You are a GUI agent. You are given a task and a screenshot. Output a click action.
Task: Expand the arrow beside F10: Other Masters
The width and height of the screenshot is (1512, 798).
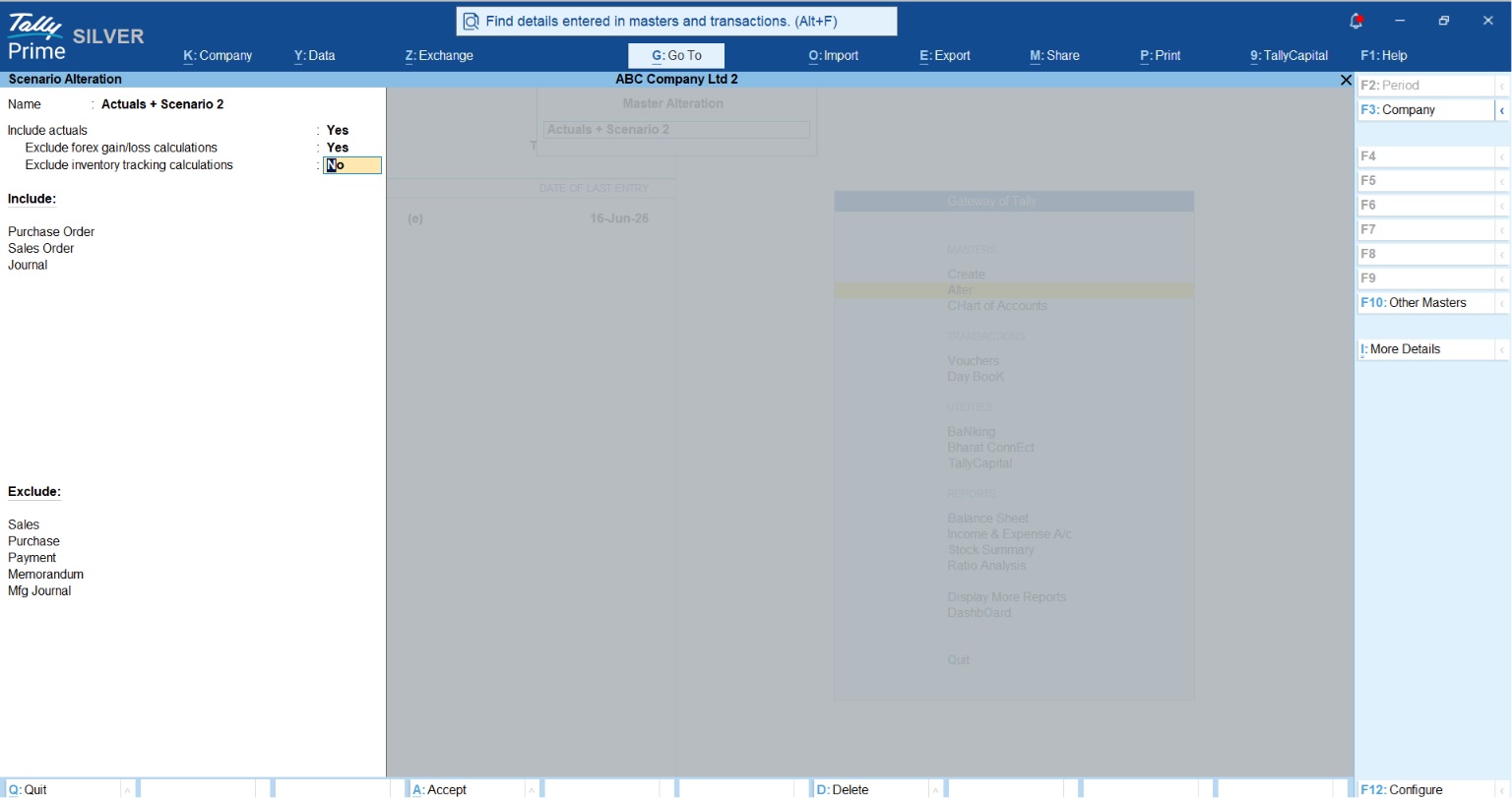click(1502, 303)
